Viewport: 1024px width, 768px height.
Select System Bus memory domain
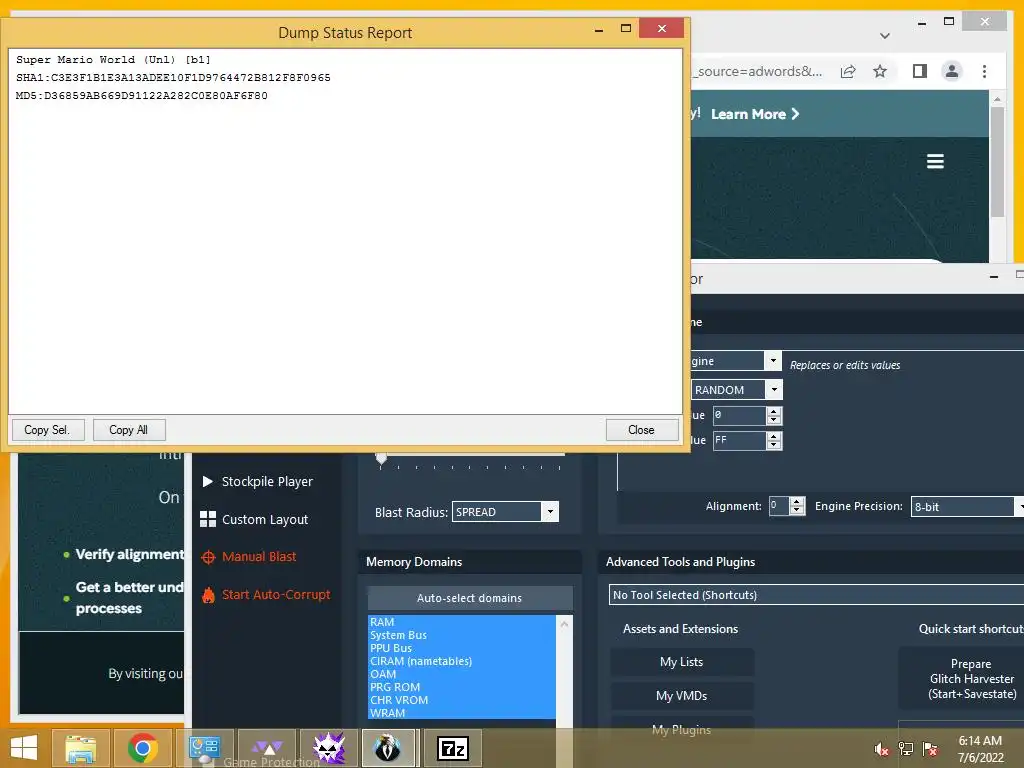(x=462, y=635)
